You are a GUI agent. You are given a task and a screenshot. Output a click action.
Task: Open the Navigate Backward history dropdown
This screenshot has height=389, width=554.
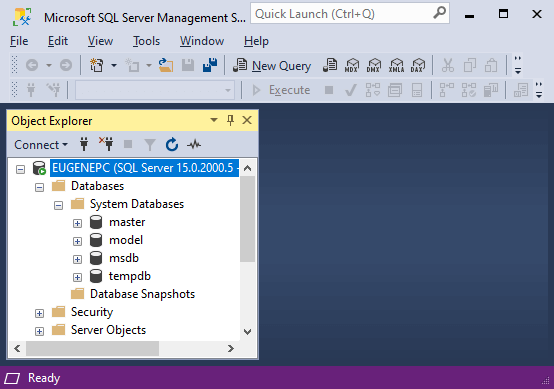click(49, 65)
